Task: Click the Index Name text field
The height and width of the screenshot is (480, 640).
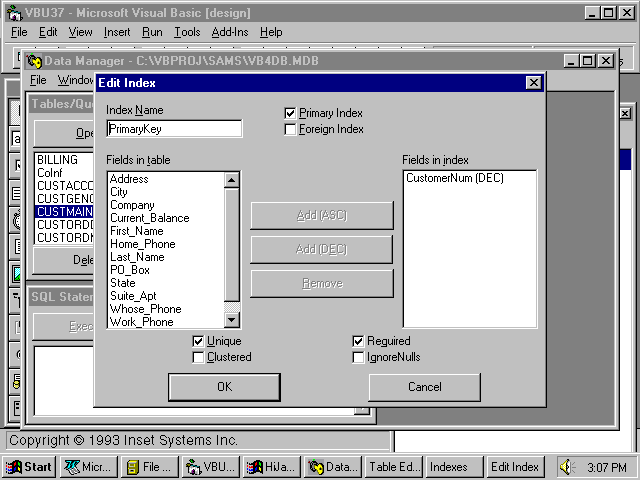Action: pyautogui.click(x=174, y=129)
